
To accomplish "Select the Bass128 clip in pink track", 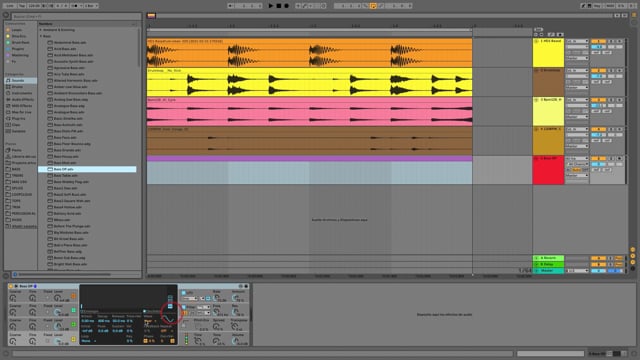I will point(309,111).
